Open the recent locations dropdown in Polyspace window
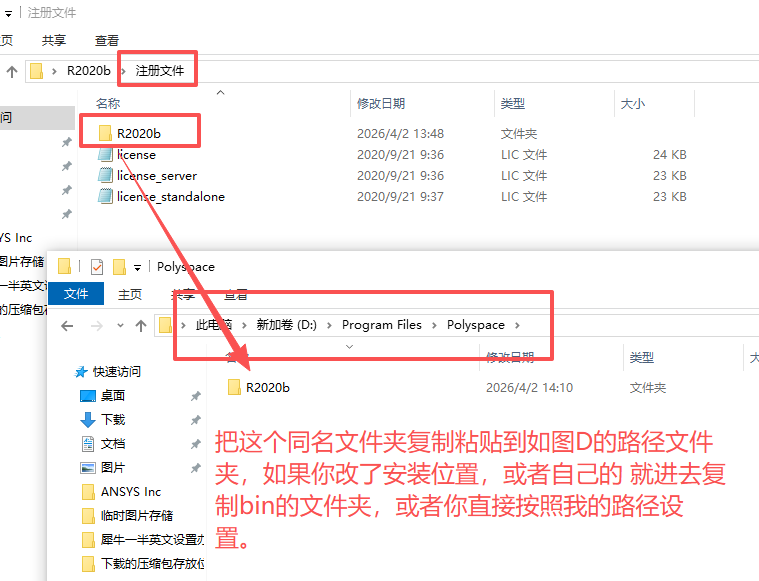The width and height of the screenshot is (759, 581). pos(120,325)
